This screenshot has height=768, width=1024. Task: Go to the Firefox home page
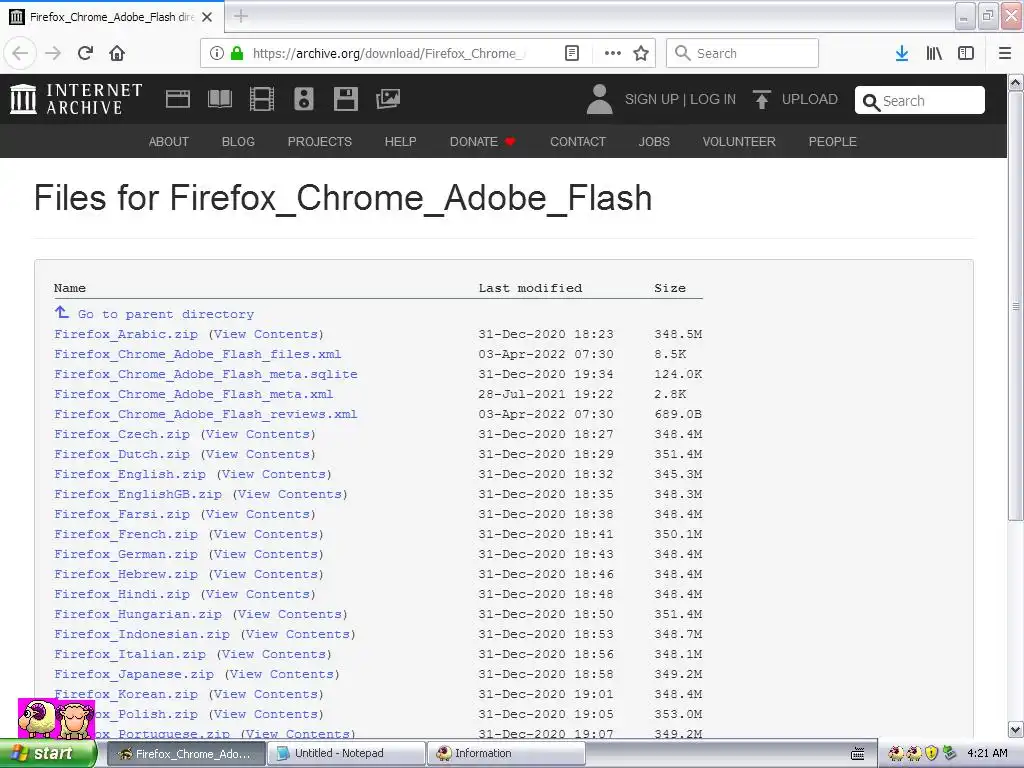117,53
